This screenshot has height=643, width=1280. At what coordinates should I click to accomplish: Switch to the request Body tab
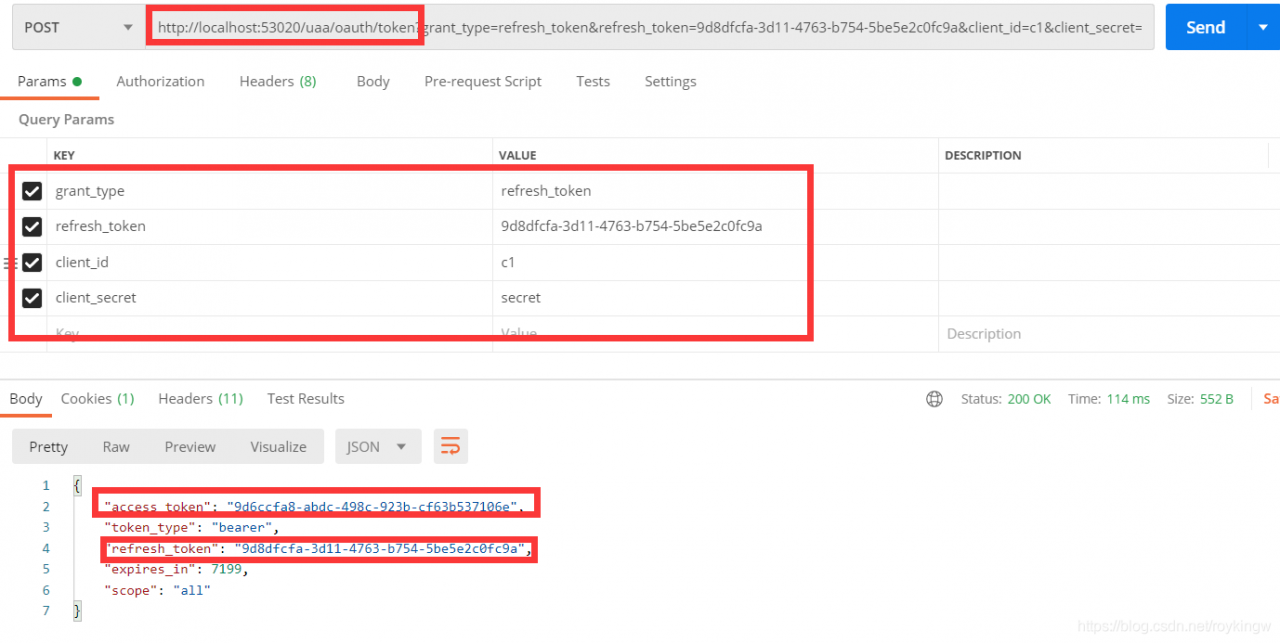[373, 81]
